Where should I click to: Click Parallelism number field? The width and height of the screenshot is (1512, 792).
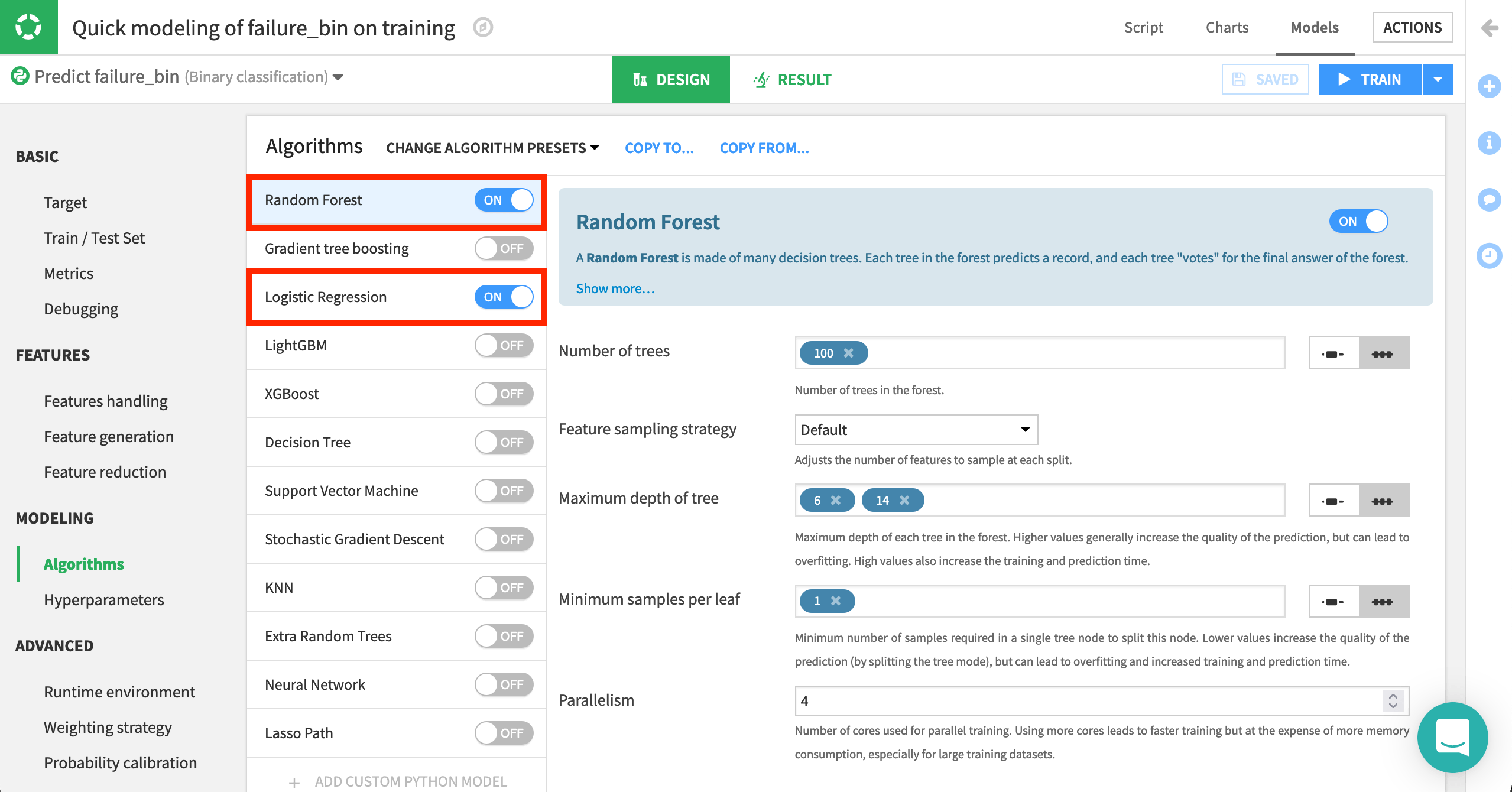pos(1102,701)
